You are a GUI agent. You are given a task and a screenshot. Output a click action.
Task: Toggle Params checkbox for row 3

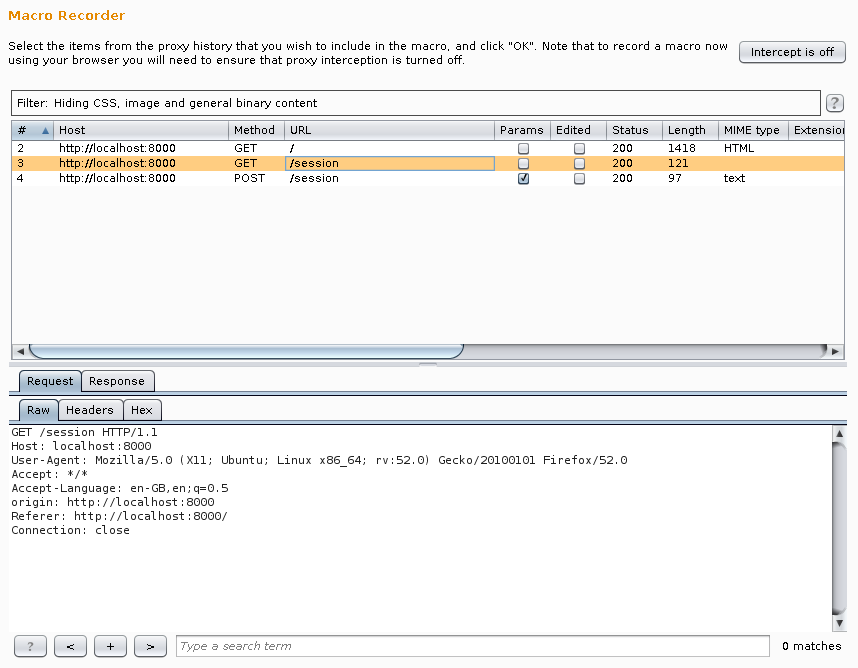click(x=523, y=163)
